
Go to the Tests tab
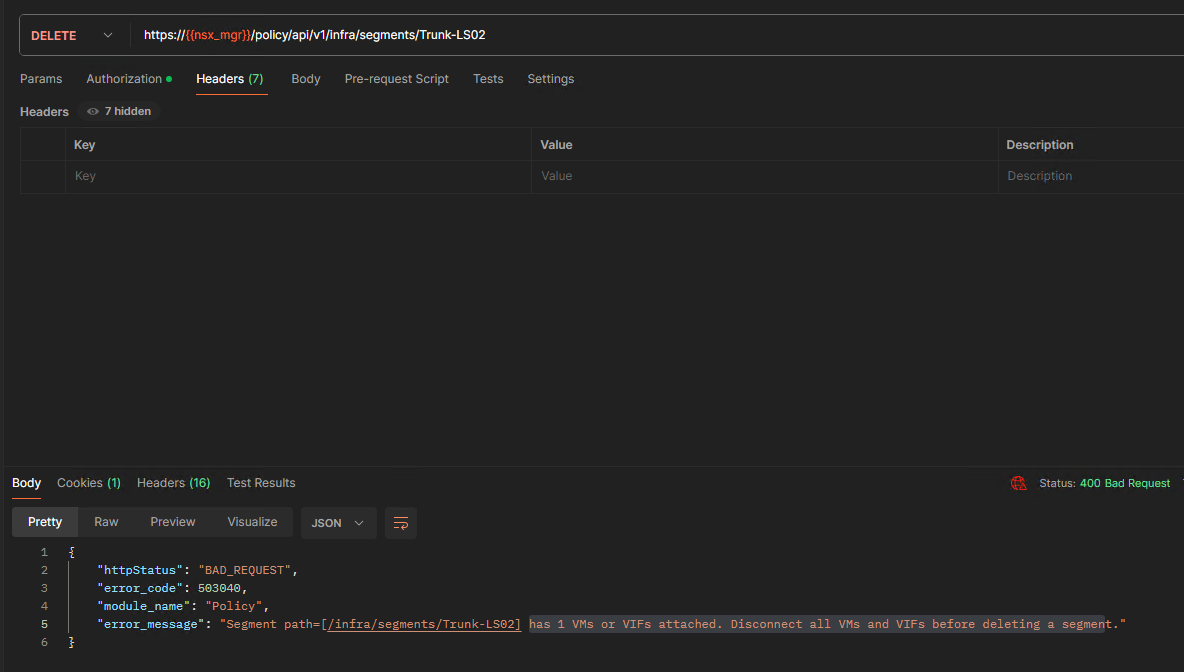click(488, 79)
